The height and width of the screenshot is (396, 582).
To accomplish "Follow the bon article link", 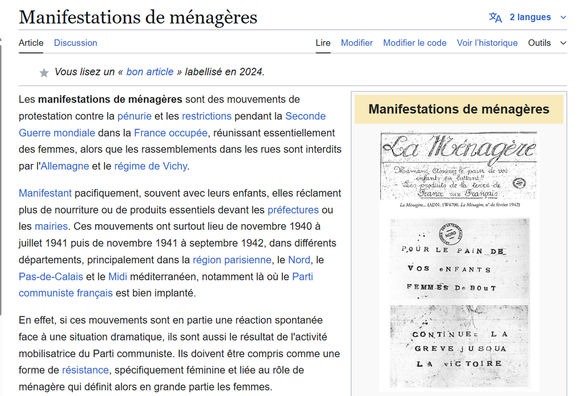I will point(150,72).
